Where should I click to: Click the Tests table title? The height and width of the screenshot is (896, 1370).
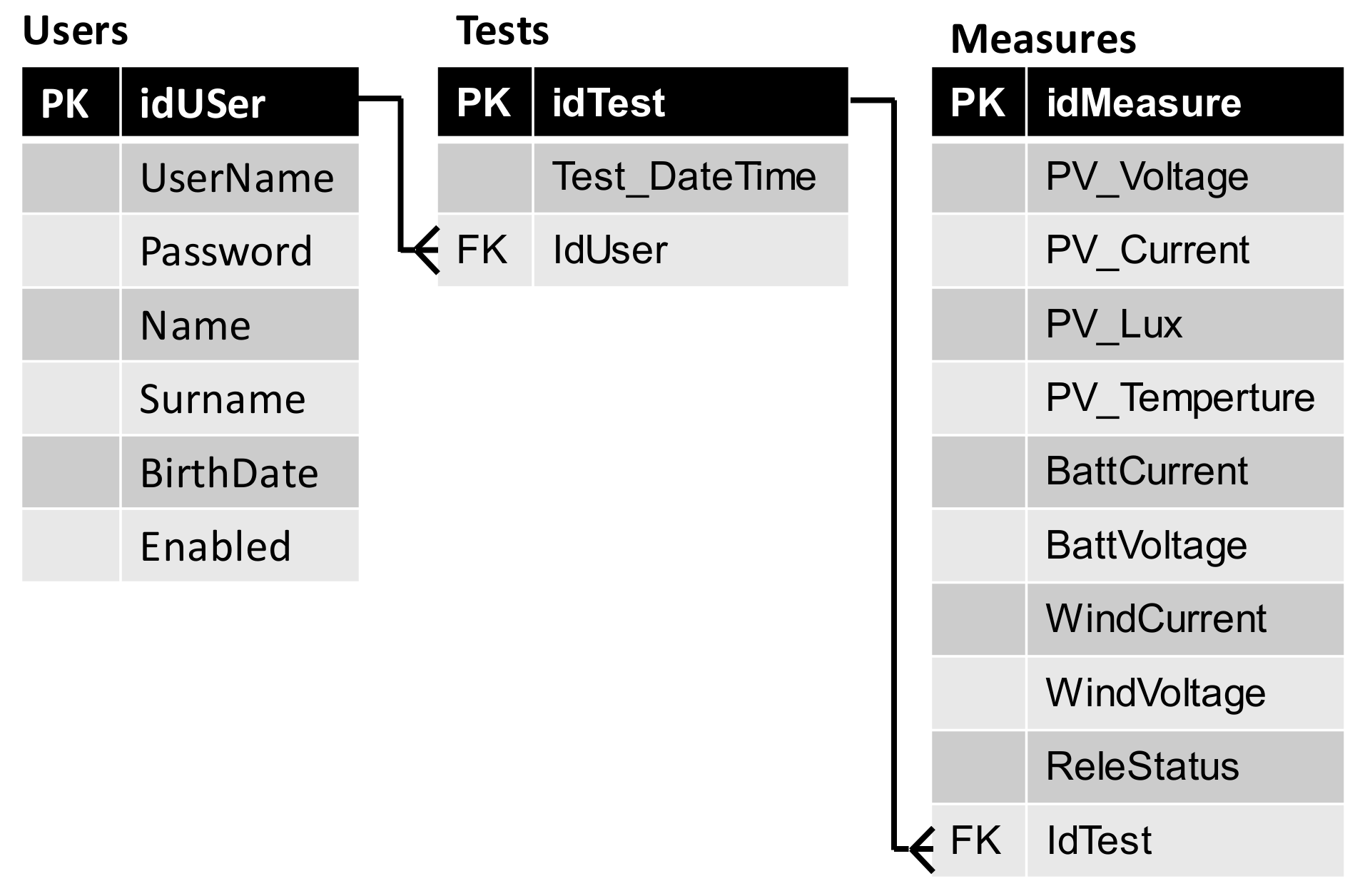pyautogui.click(x=502, y=31)
